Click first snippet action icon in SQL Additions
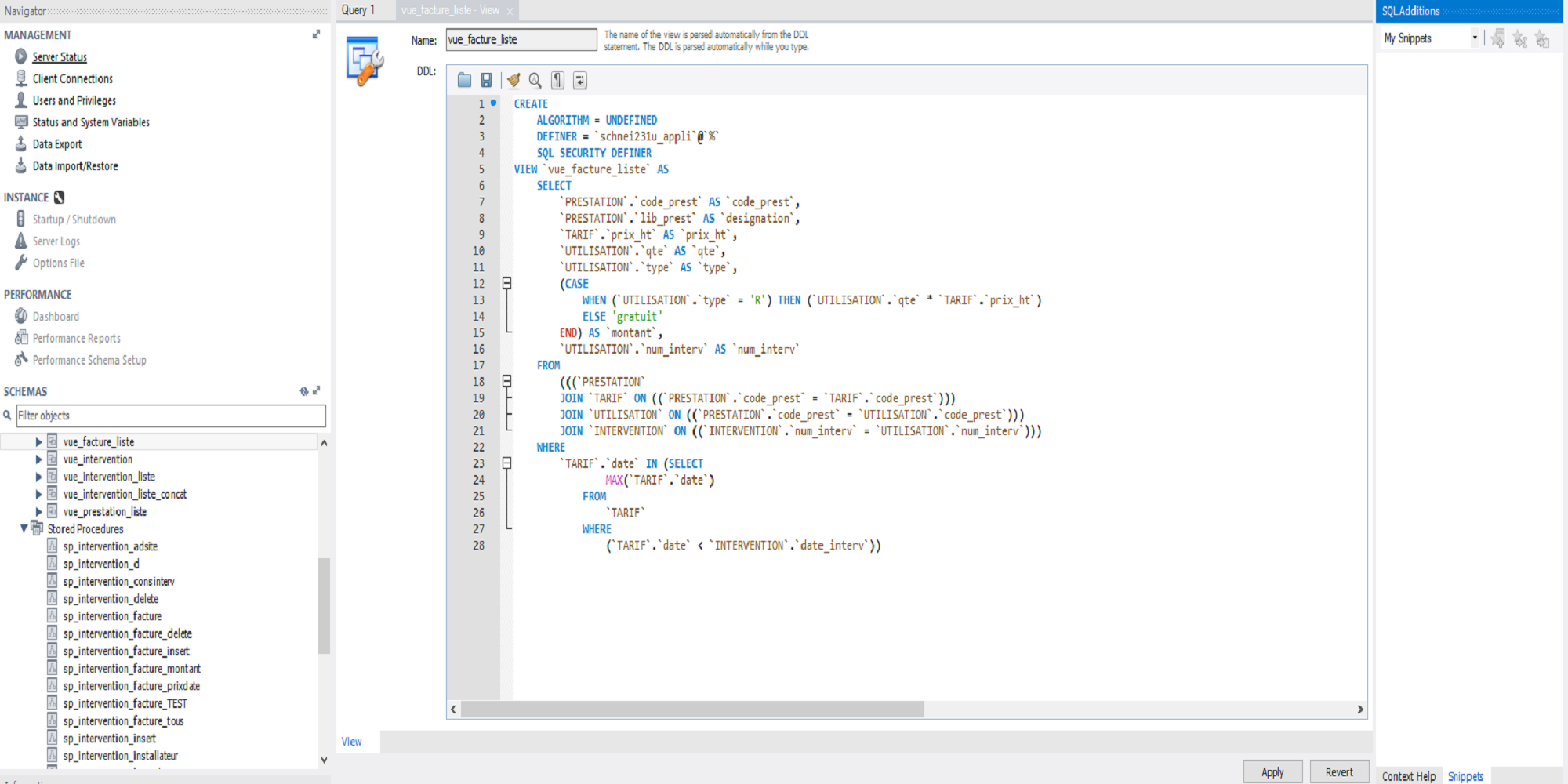The width and height of the screenshot is (1568, 784). [1497, 38]
